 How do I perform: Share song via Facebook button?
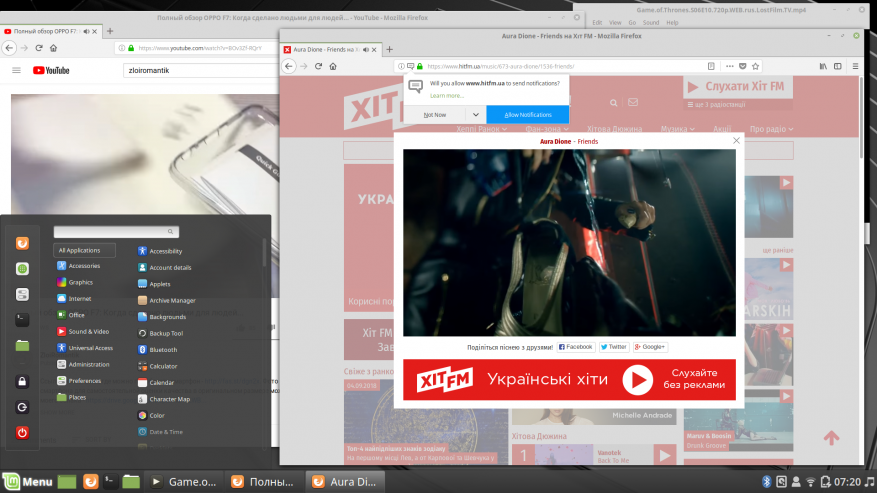[x=576, y=347]
